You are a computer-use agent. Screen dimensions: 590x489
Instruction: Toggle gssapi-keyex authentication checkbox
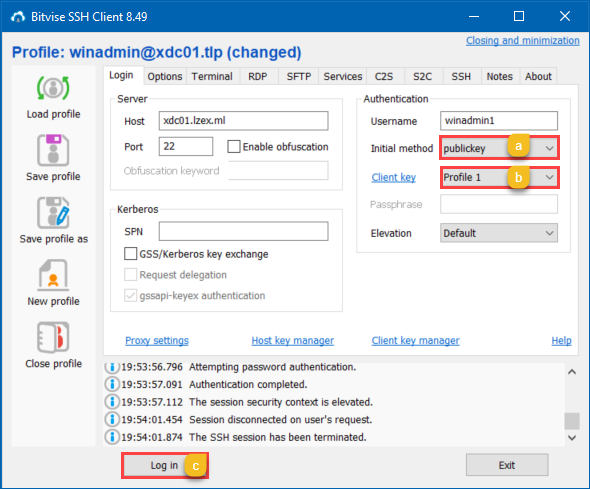(131, 295)
